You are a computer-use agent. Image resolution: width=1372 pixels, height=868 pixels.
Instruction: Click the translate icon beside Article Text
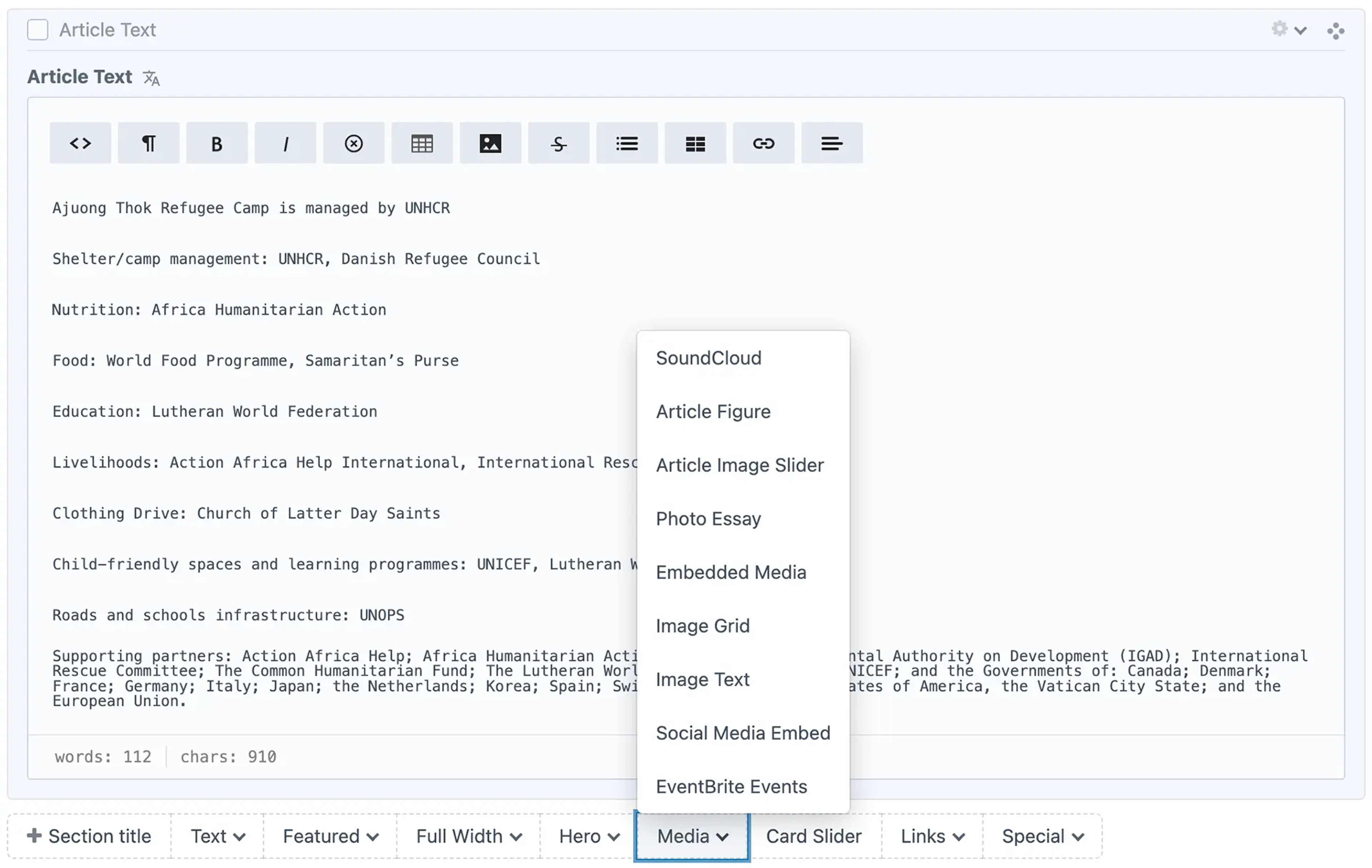point(151,78)
